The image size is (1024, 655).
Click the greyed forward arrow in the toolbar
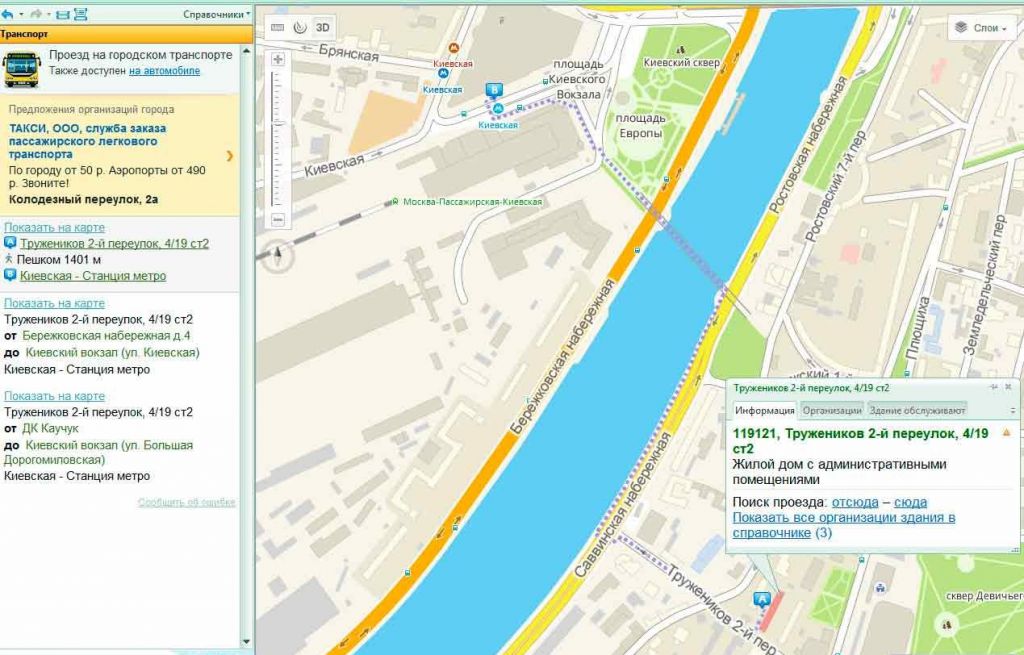click(36, 14)
